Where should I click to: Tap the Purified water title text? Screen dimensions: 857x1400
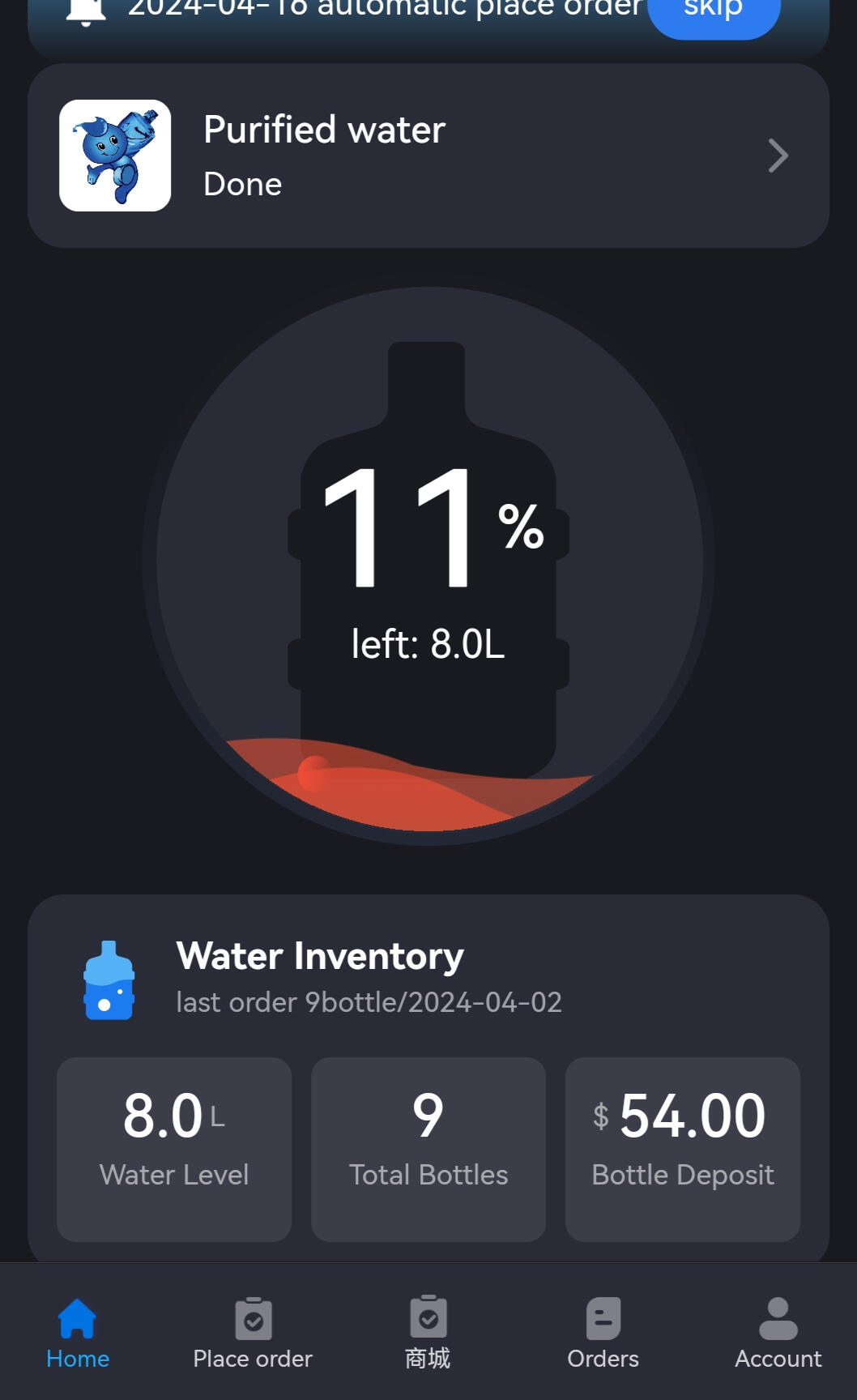tap(324, 130)
